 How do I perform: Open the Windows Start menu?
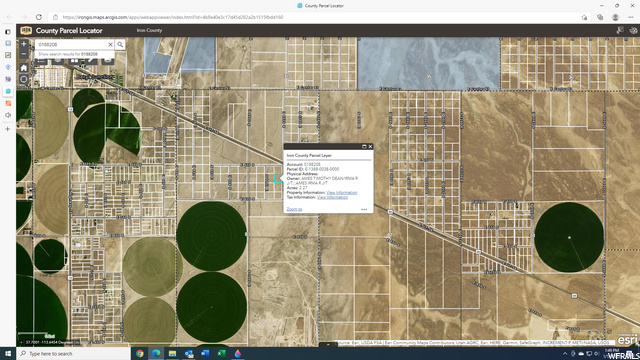[8, 353]
